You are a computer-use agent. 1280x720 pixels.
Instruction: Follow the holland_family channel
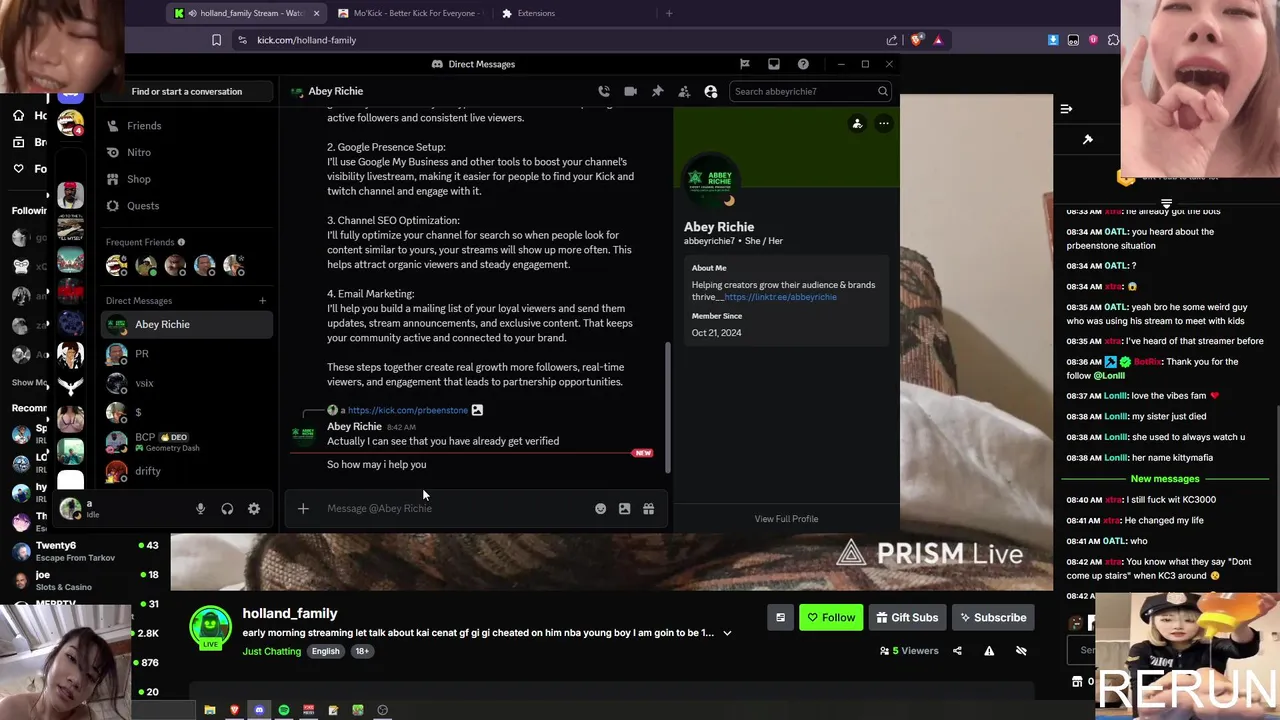pos(831,618)
